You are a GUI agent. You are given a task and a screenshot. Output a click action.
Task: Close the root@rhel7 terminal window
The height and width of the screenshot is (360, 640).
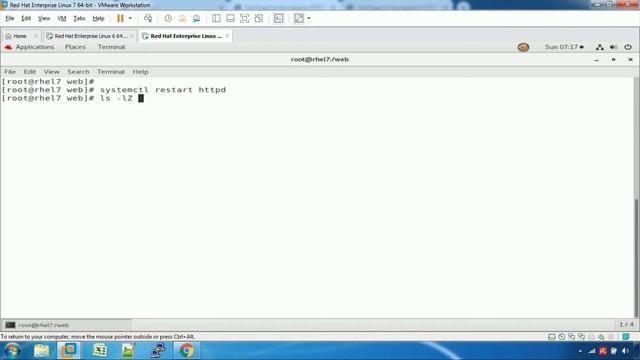coord(630,60)
